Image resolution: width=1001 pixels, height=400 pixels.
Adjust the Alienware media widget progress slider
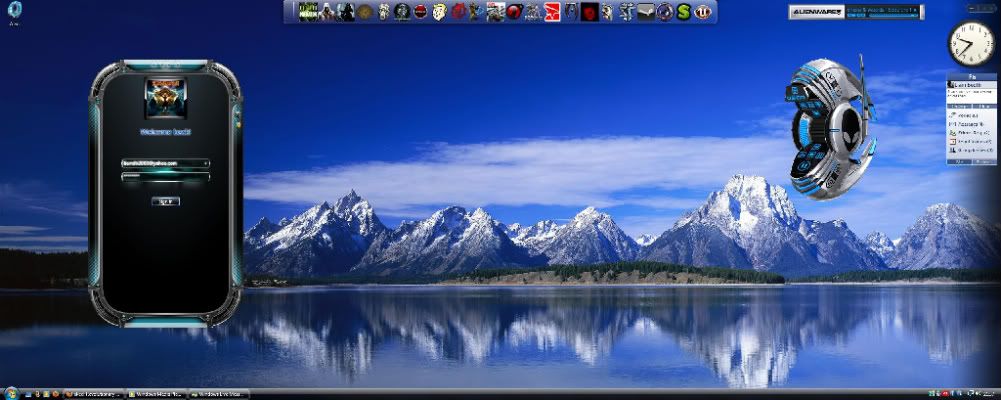coord(893,15)
